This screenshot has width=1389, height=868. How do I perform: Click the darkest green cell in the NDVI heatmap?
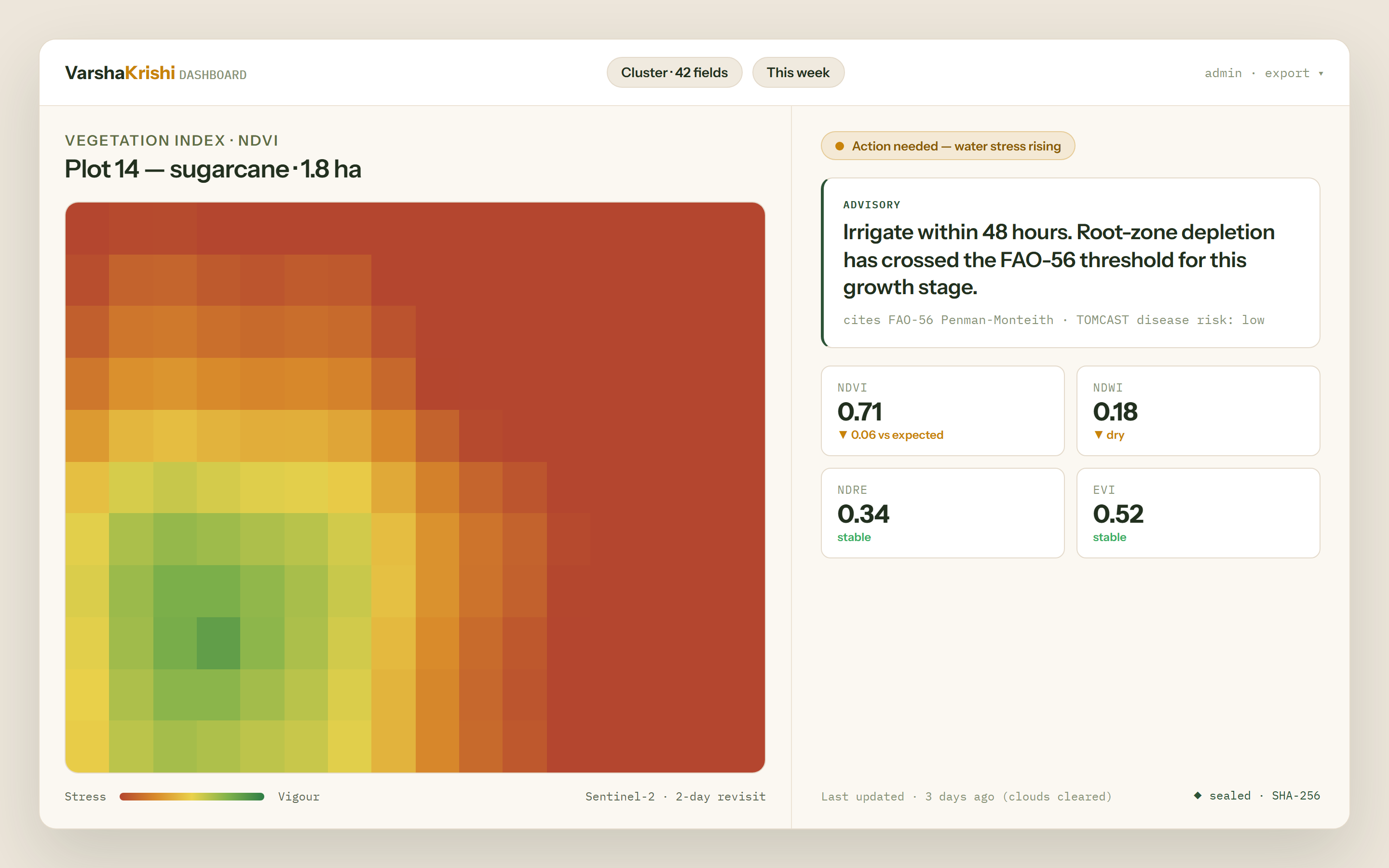pyautogui.click(x=218, y=643)
